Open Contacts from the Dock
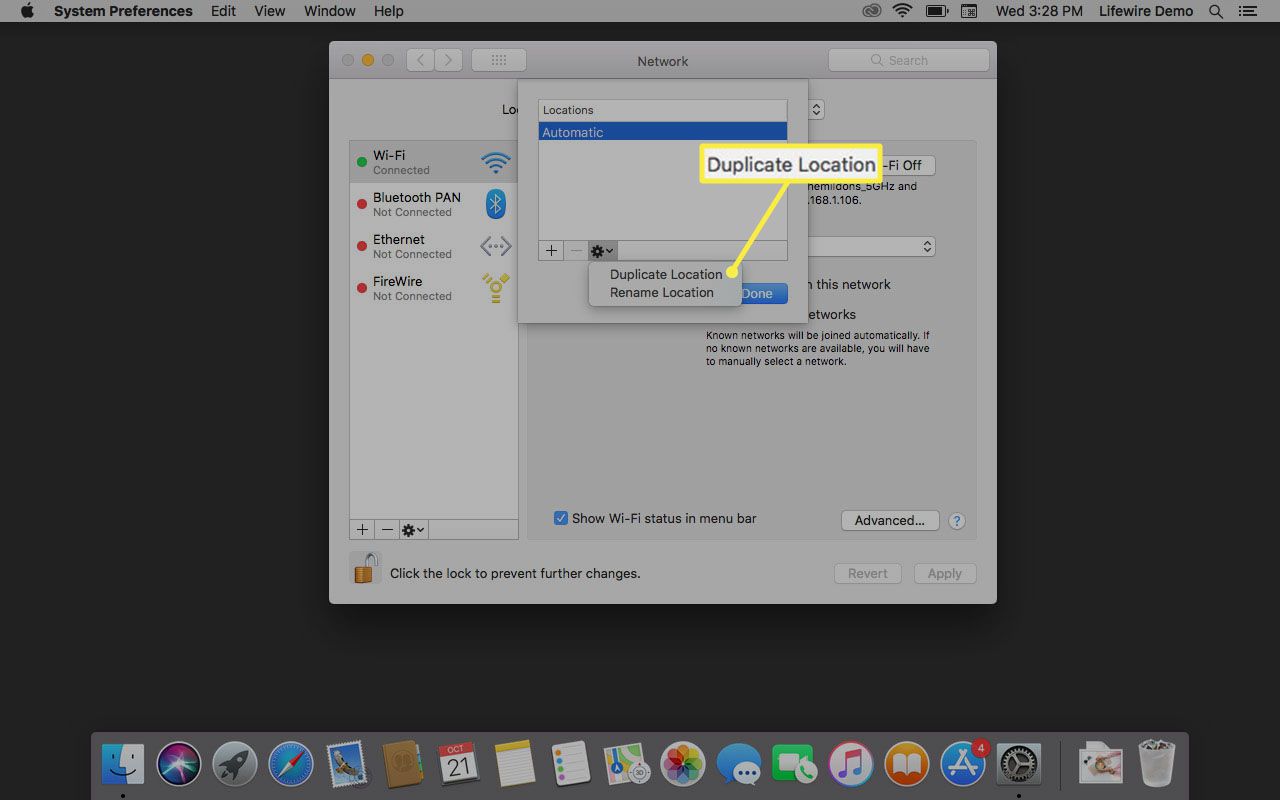This screenshot has height=800, width=1280. click(403, 765)
